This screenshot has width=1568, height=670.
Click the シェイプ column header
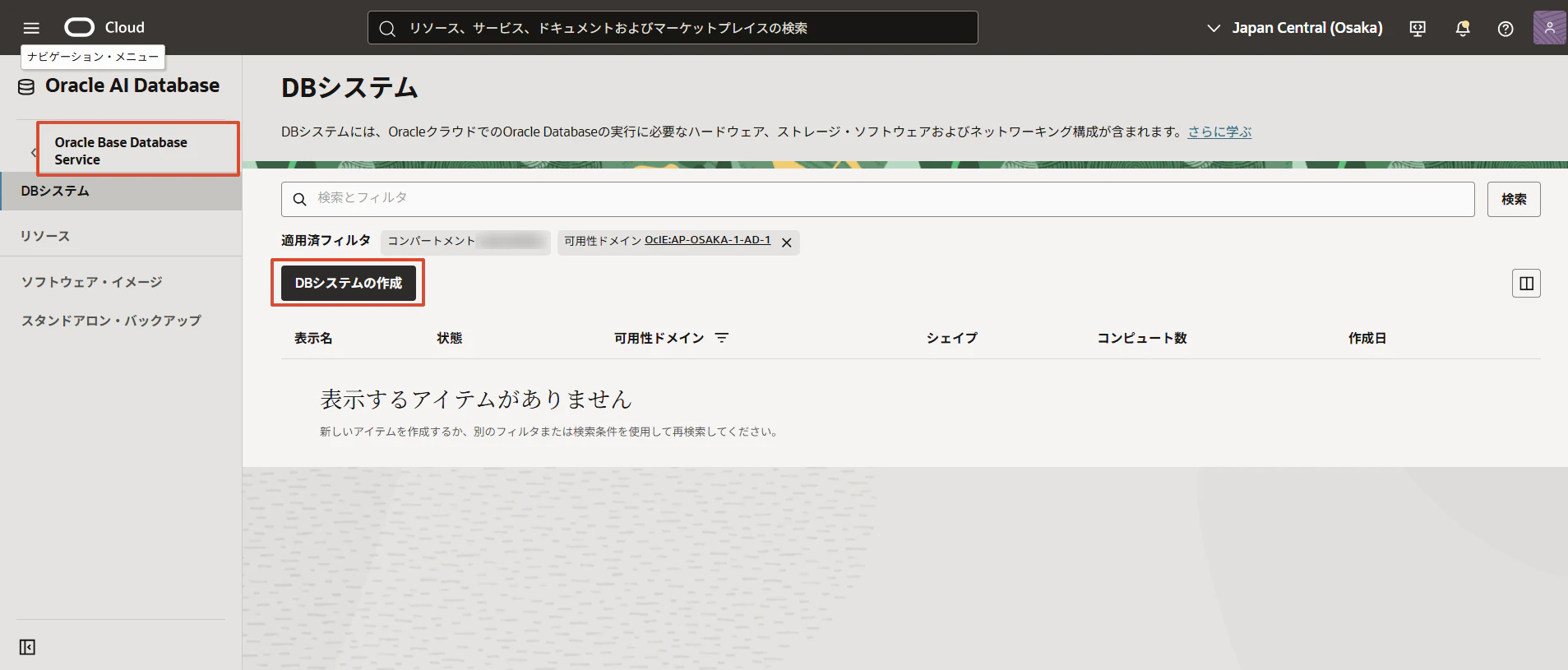pyautogui.click(x=952, y=338)
